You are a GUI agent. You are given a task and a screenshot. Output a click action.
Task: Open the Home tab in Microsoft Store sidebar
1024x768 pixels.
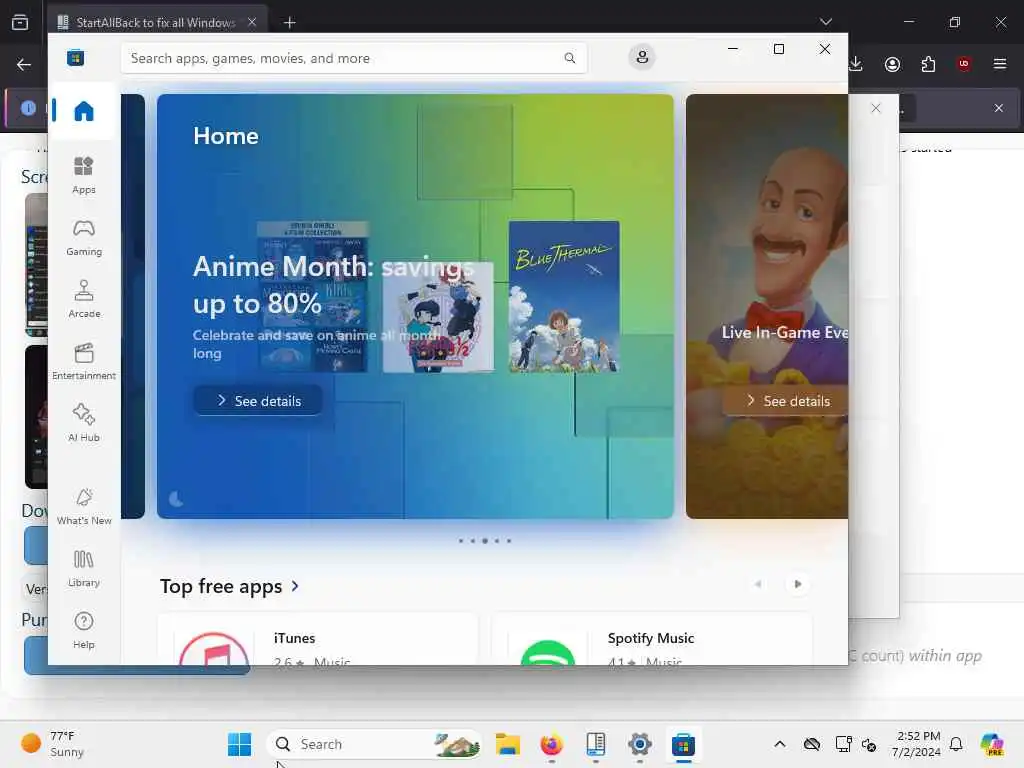[84, 111]
